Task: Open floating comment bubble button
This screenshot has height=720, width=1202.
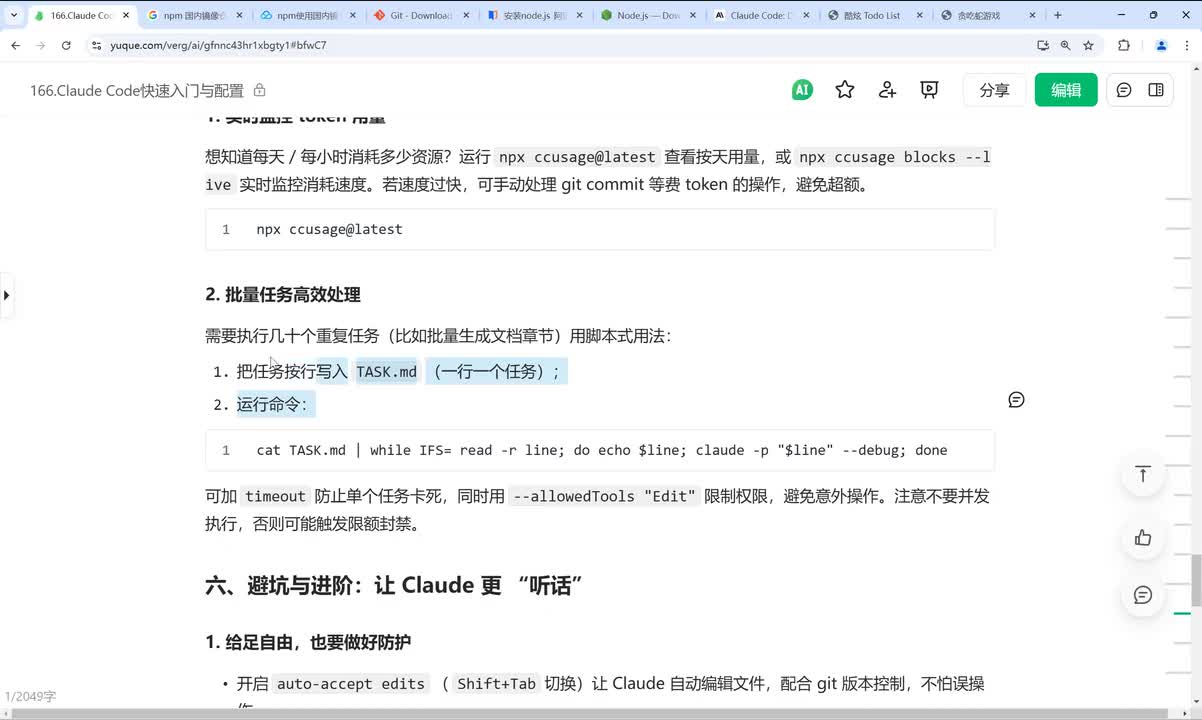Action: pos(1143,595)
